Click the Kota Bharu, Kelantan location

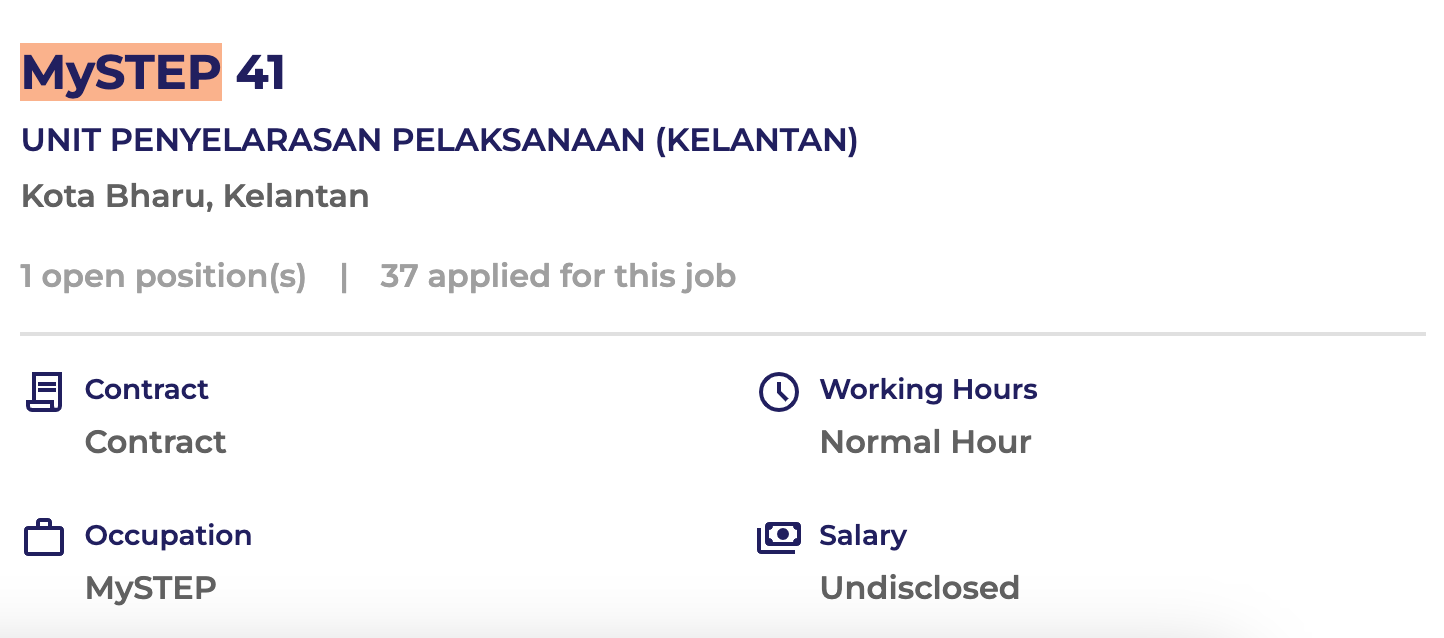[x=195, y=196]
